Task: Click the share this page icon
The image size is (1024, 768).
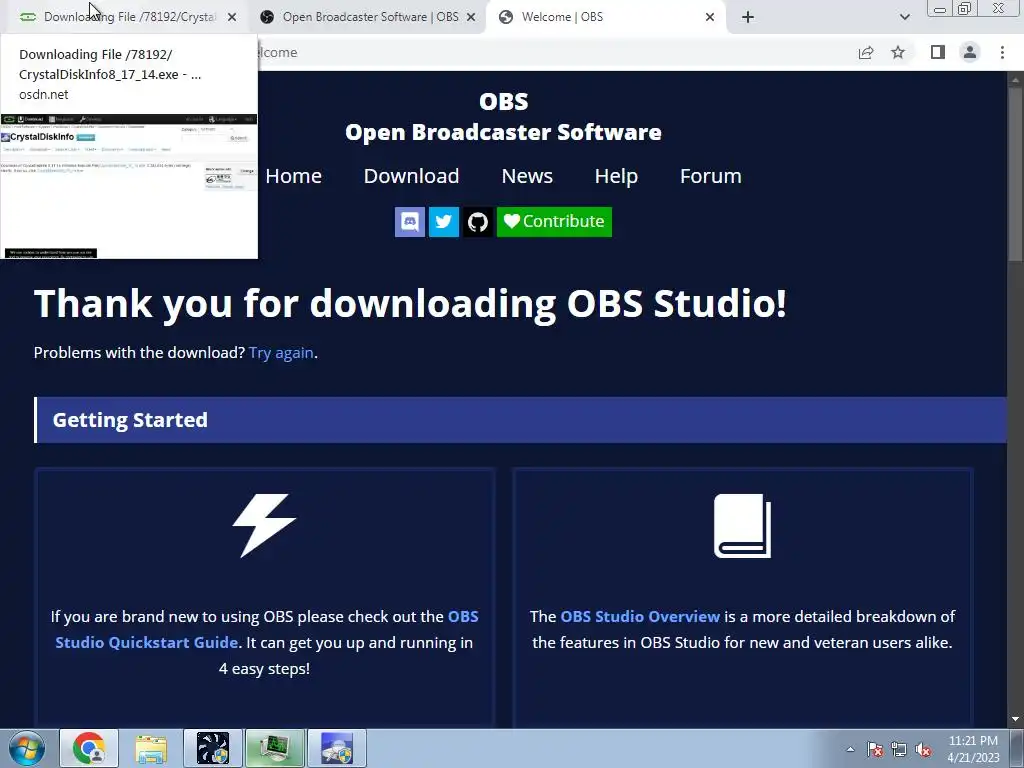Action: (866, 52)
